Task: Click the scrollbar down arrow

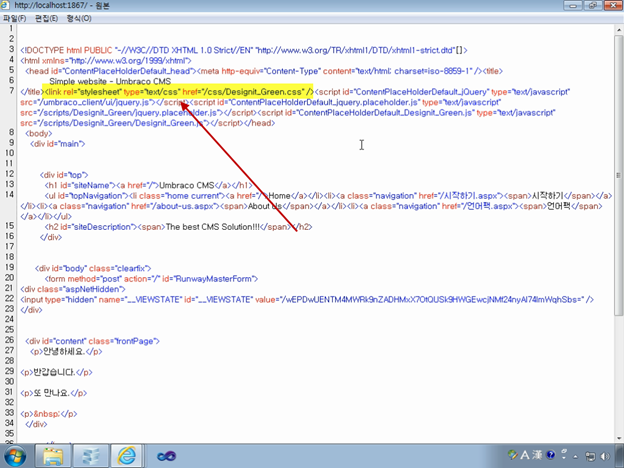Action: coord(618,438)
